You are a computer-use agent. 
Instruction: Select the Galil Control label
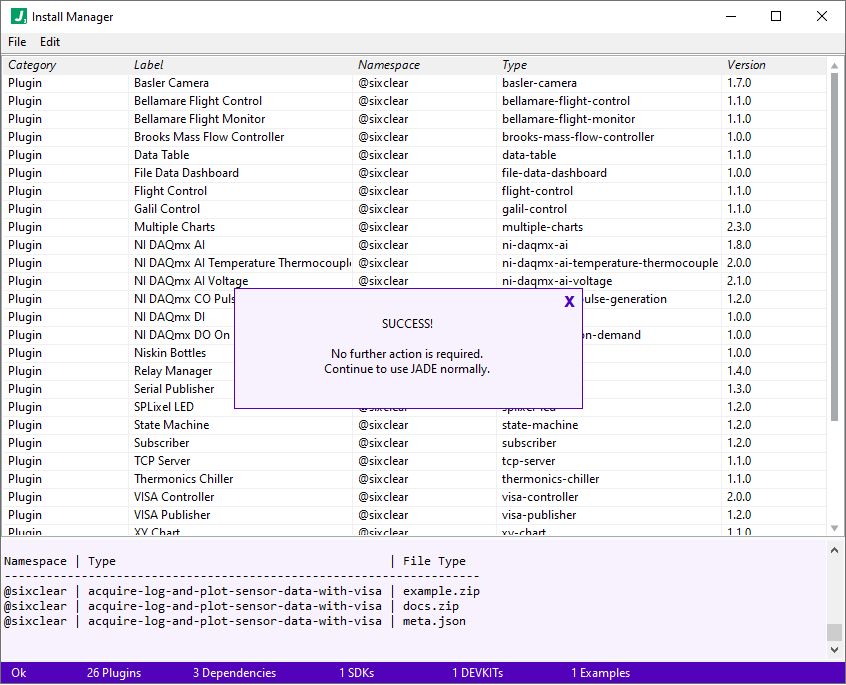click(167, 209)
